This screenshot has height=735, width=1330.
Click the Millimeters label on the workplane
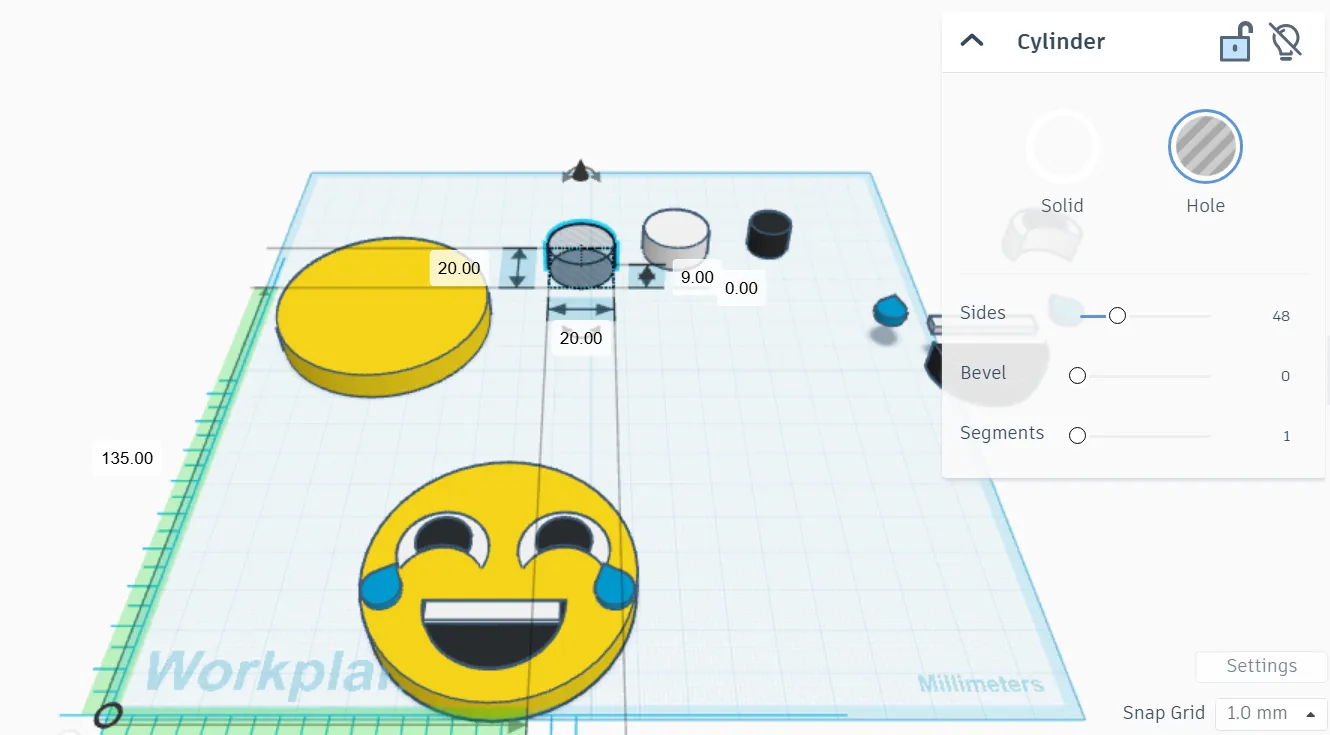tap(980, 683)
